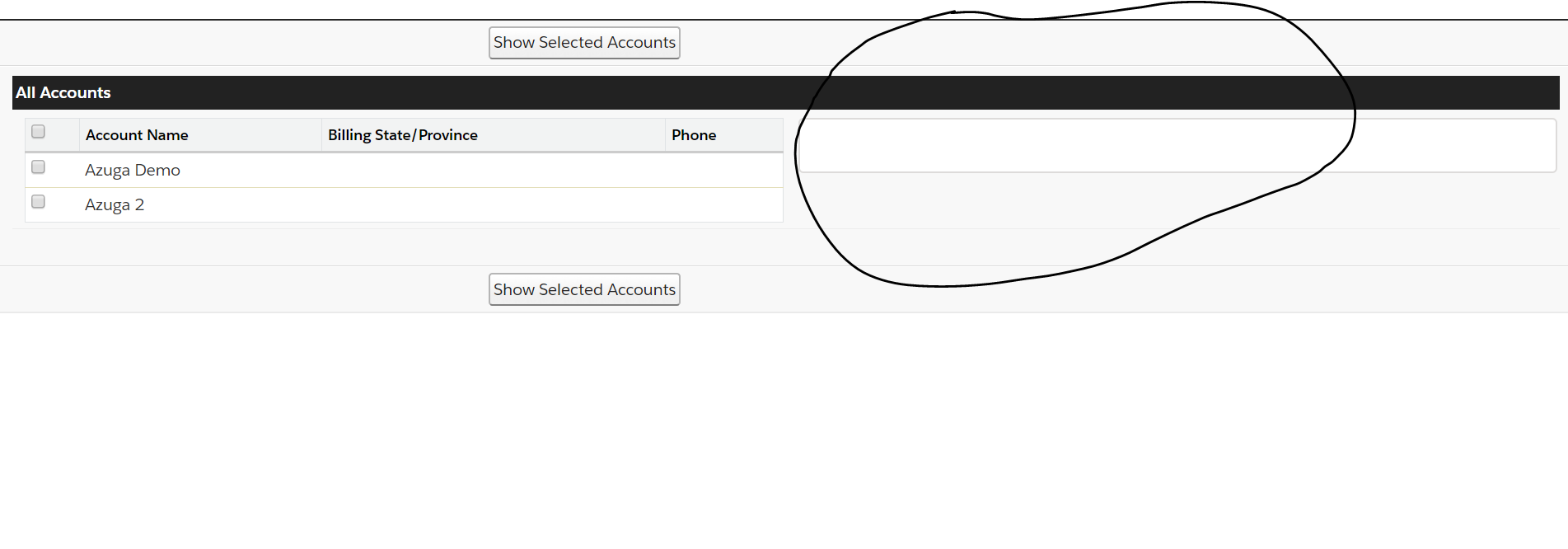1568x549 pixels.
Task: Click the All Accounts title text
Action: (x=63, y=93)
